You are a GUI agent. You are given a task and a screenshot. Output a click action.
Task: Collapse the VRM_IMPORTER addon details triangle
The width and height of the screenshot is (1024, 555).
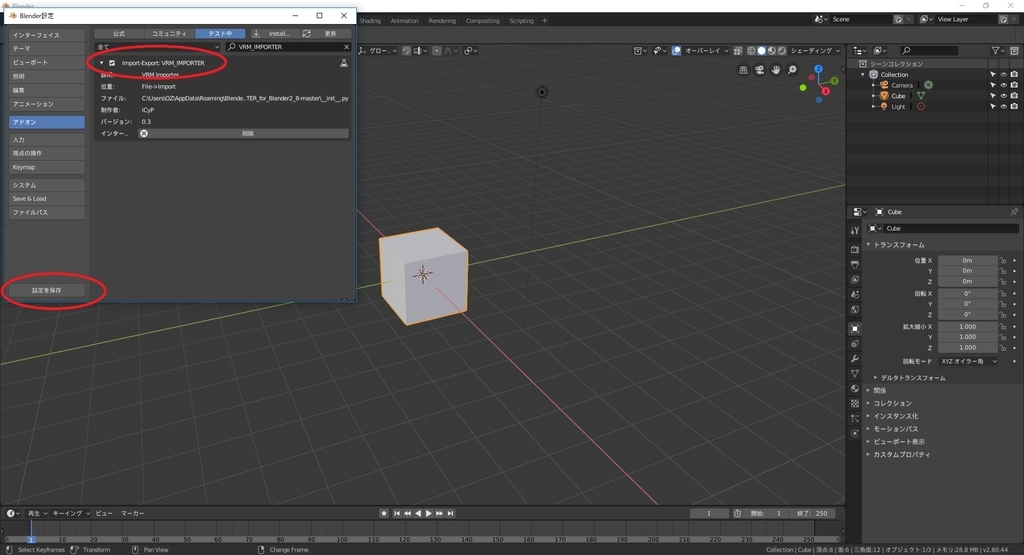101,63
